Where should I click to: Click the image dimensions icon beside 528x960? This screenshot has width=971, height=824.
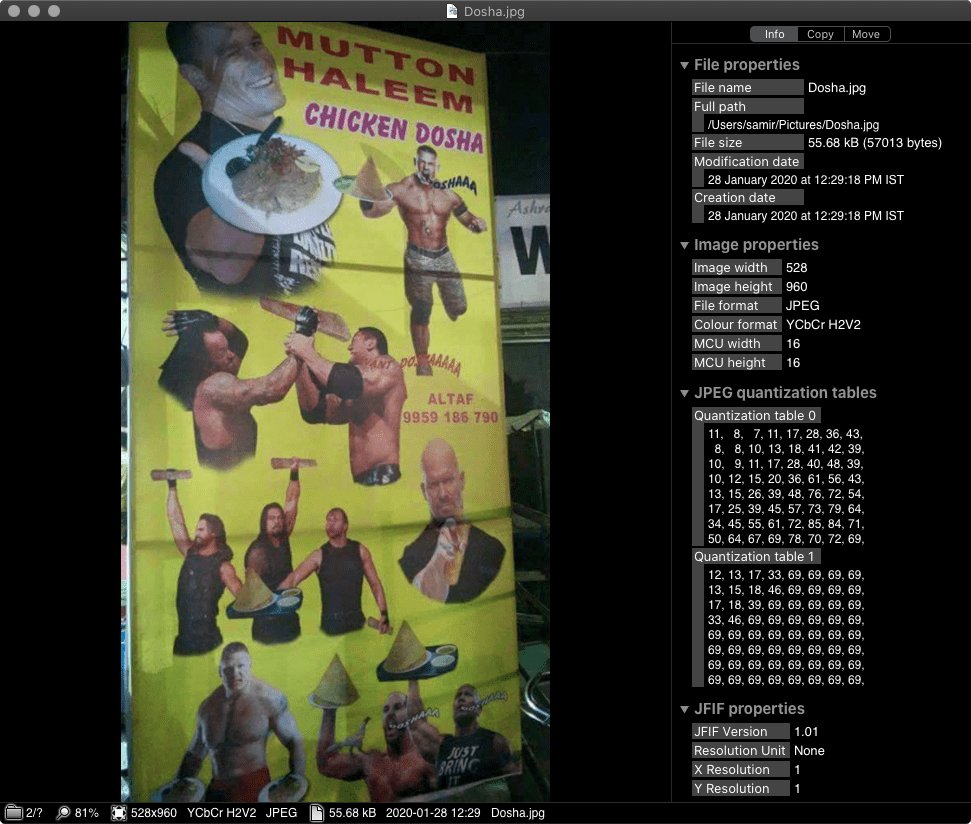119,813
